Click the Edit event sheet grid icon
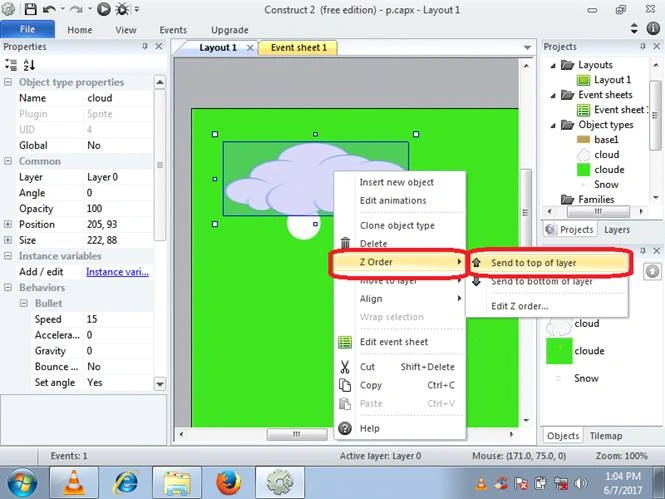Screen dimensions: 665x499 point(345,342)
